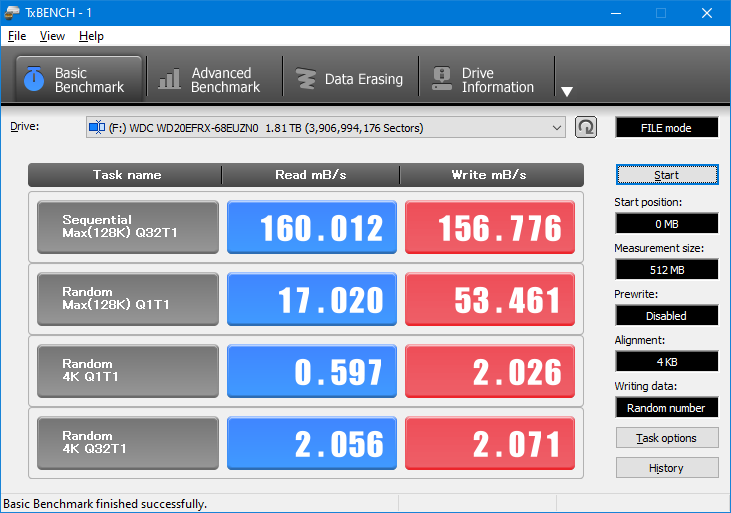The image size is (731, 513).
Task: Open the Basic Benchmark tab
Action: point(79,79)
